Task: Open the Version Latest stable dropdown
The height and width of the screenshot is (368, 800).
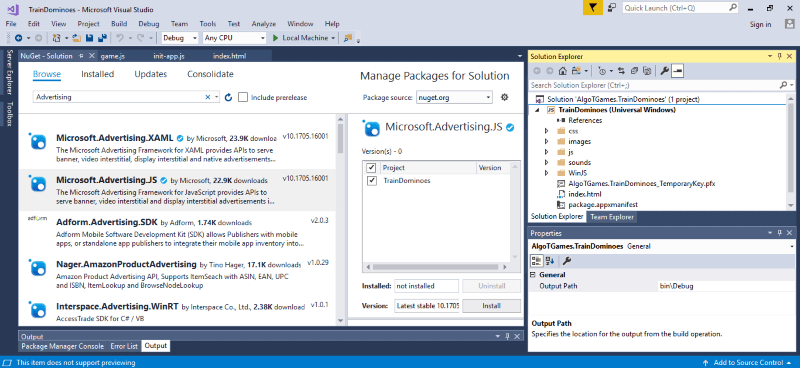Action: click(427, 306)
